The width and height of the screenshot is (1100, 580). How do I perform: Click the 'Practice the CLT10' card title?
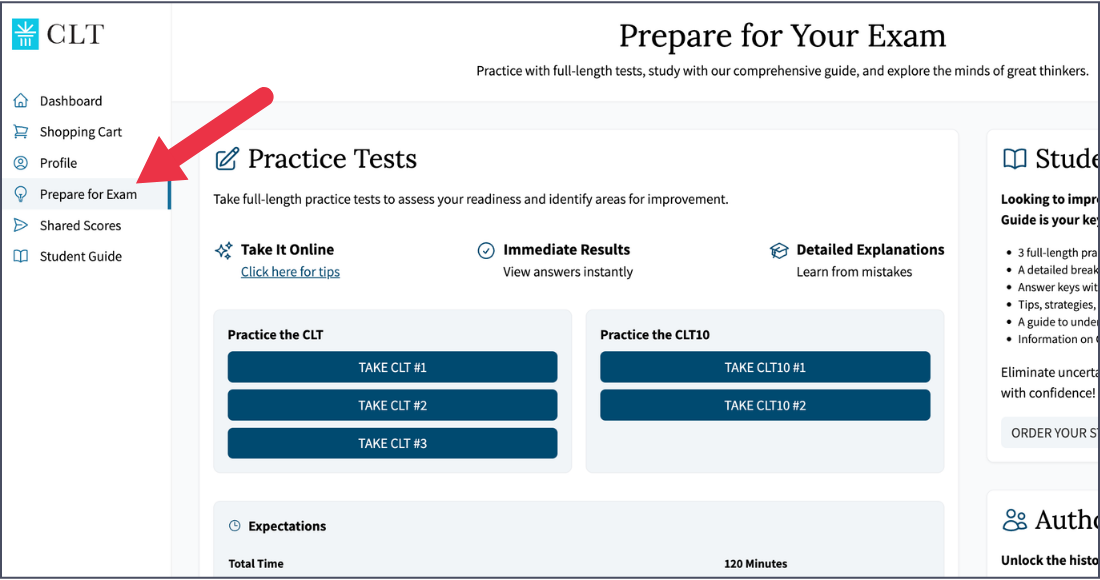[x=655, y=335]
